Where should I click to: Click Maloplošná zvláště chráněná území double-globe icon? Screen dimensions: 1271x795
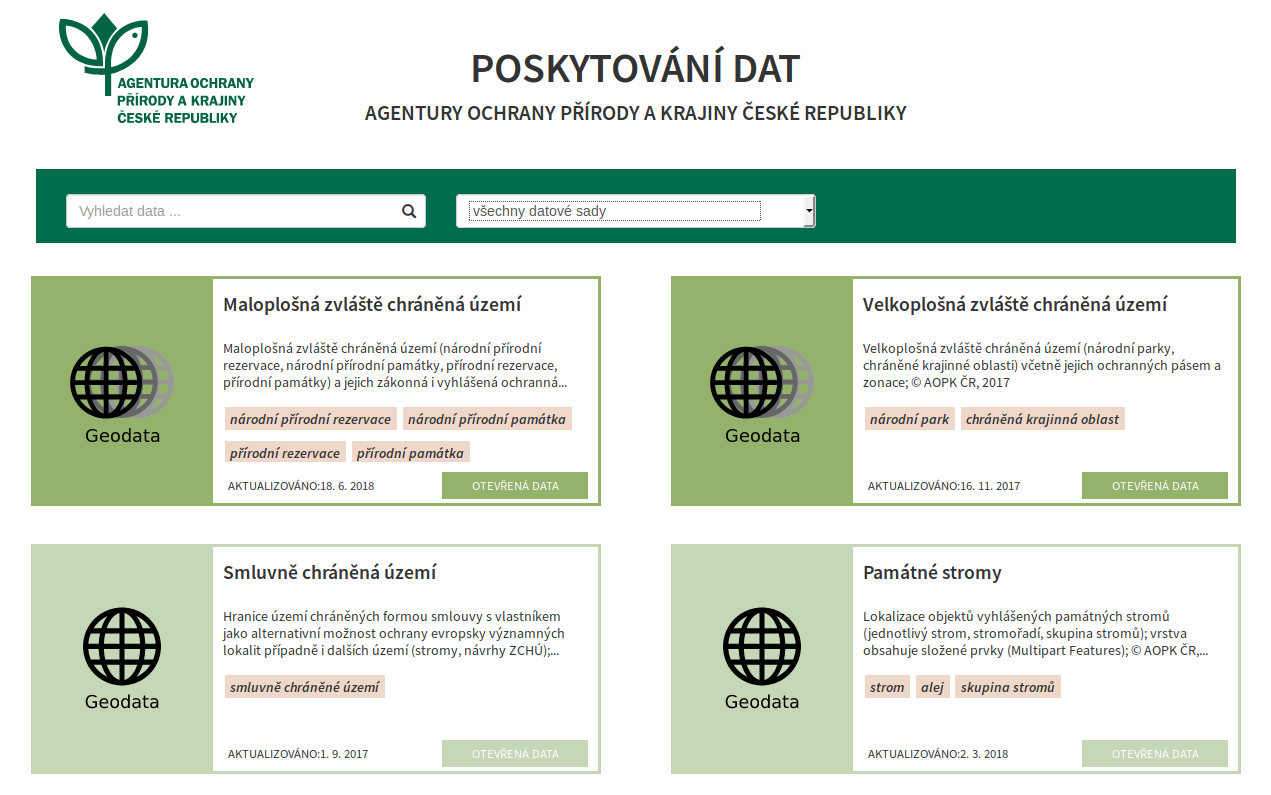122,382
